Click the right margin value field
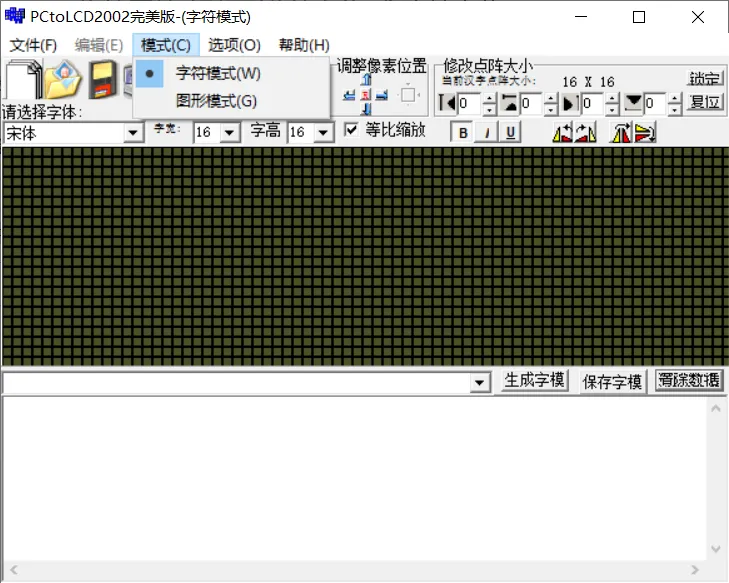729x583 pixels. point(593,103)
